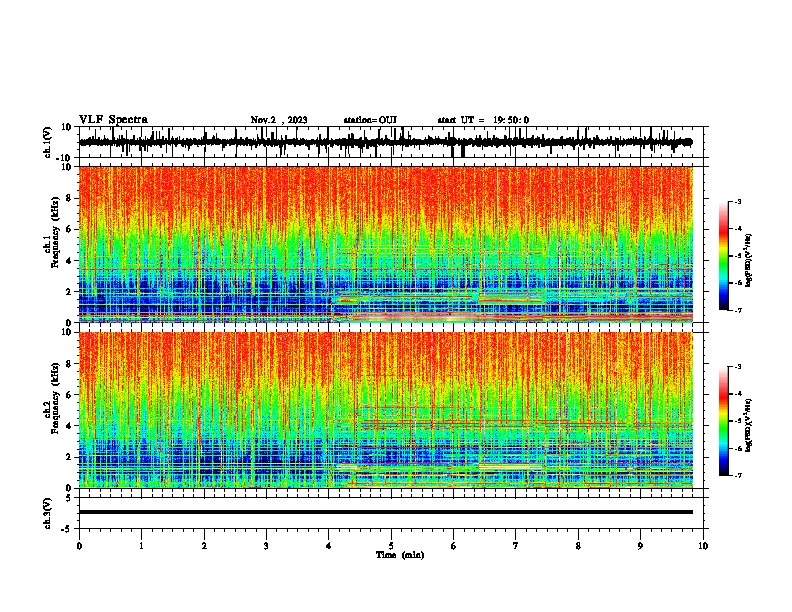The image size is (792, 612).
Task: Click the "-3" label on ch.1 color scale
Action: point(737,201)
